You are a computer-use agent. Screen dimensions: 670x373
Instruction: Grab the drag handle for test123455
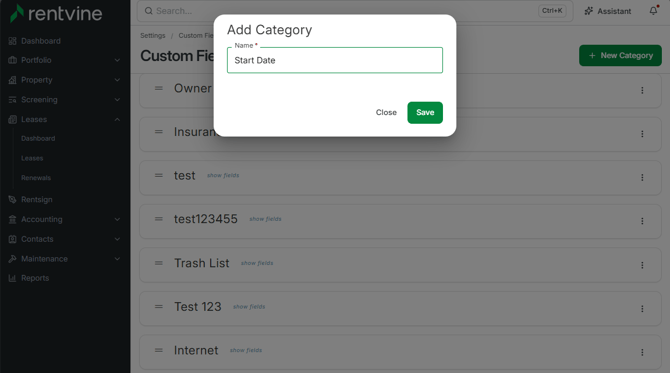pyautogui.click(x=159, y=219)
